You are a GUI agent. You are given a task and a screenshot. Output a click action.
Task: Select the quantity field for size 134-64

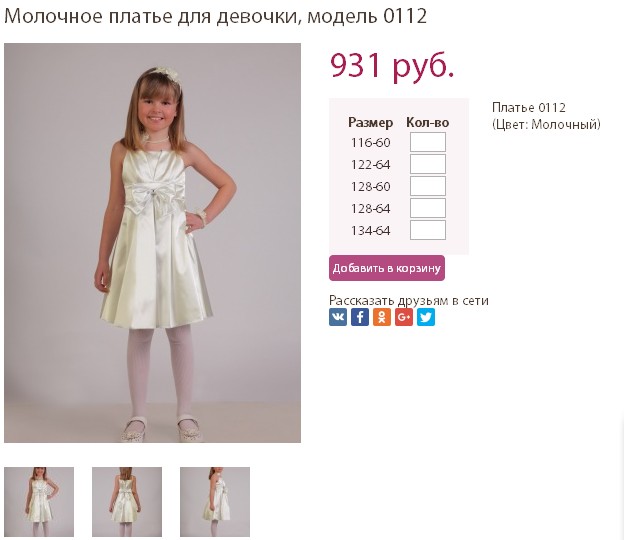pos(428,230)
